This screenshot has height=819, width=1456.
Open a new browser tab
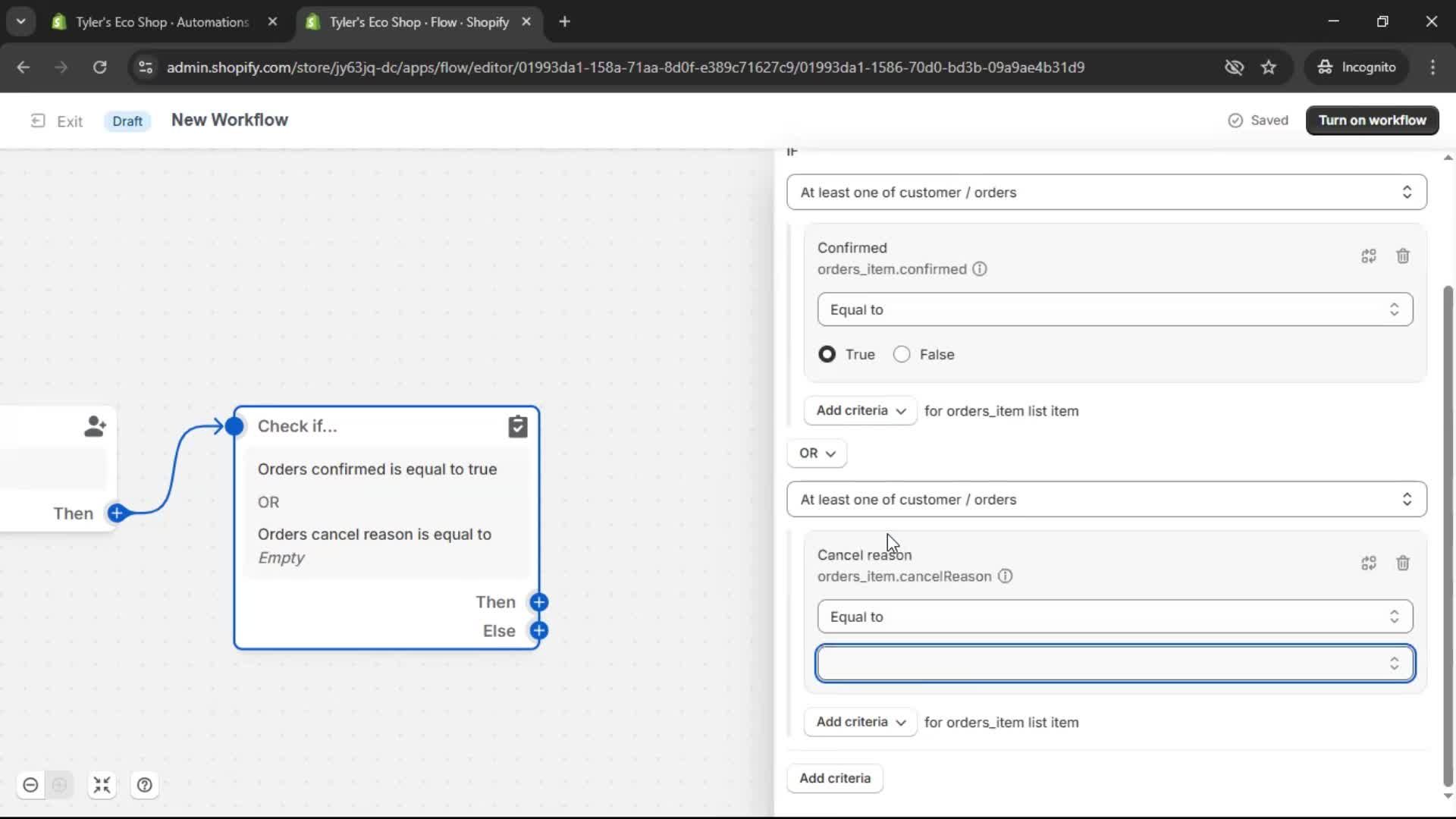(x=565, y=22)
